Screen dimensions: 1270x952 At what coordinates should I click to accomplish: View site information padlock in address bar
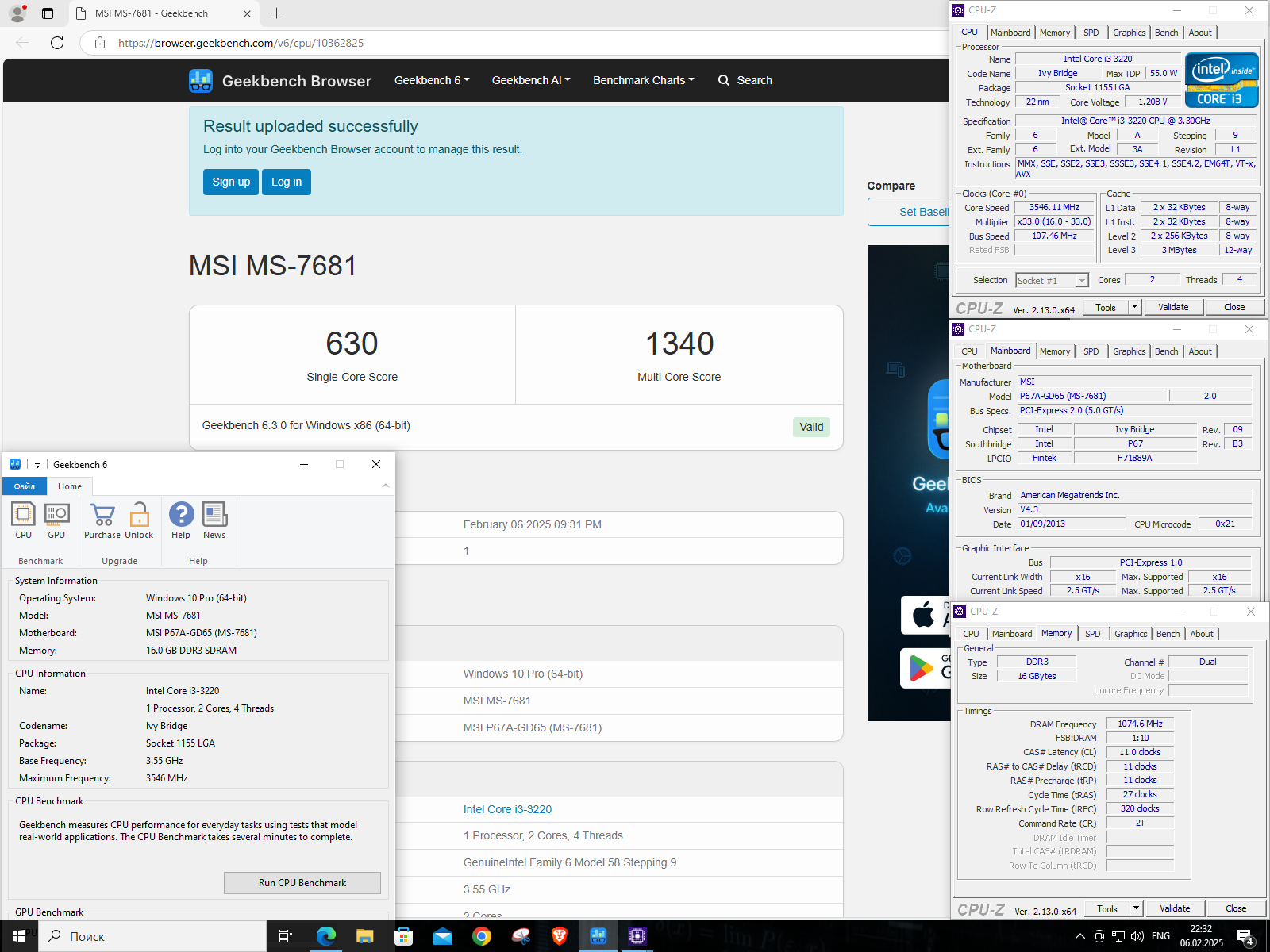point(100,43)
